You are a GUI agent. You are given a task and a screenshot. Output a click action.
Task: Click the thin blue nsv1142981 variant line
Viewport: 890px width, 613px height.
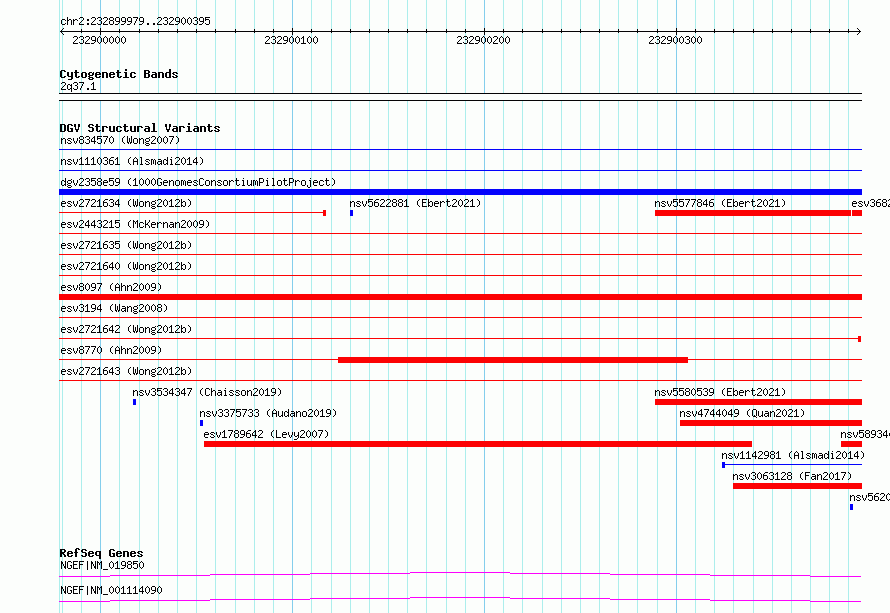pyautogui.click(x=792, y=465)
